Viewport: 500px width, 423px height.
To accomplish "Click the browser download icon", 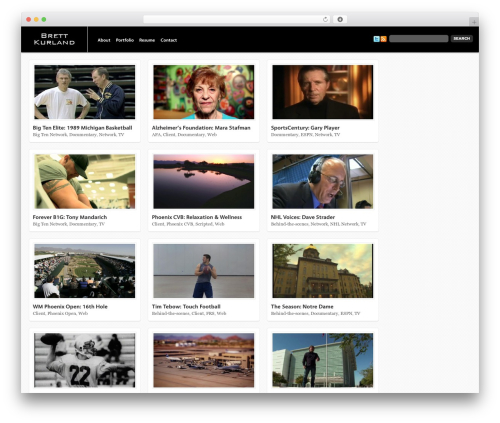I will 340,20.
